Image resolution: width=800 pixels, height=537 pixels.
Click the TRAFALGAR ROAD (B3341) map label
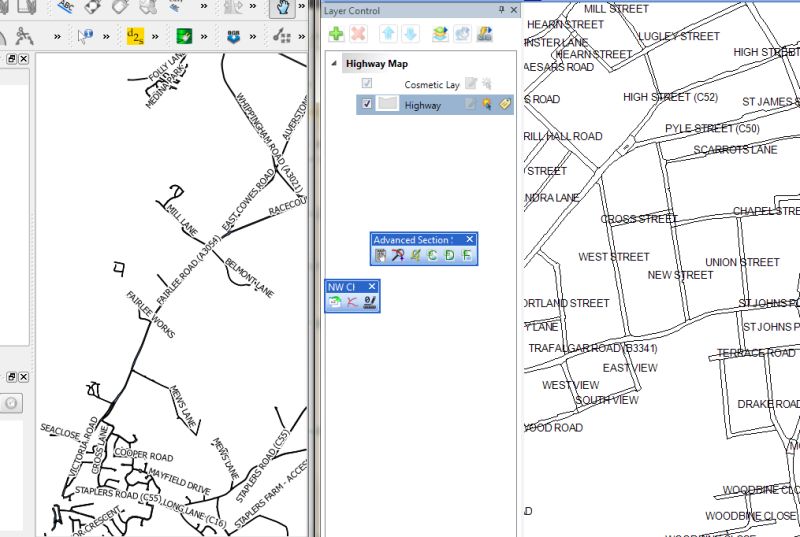tap(593, 348)
